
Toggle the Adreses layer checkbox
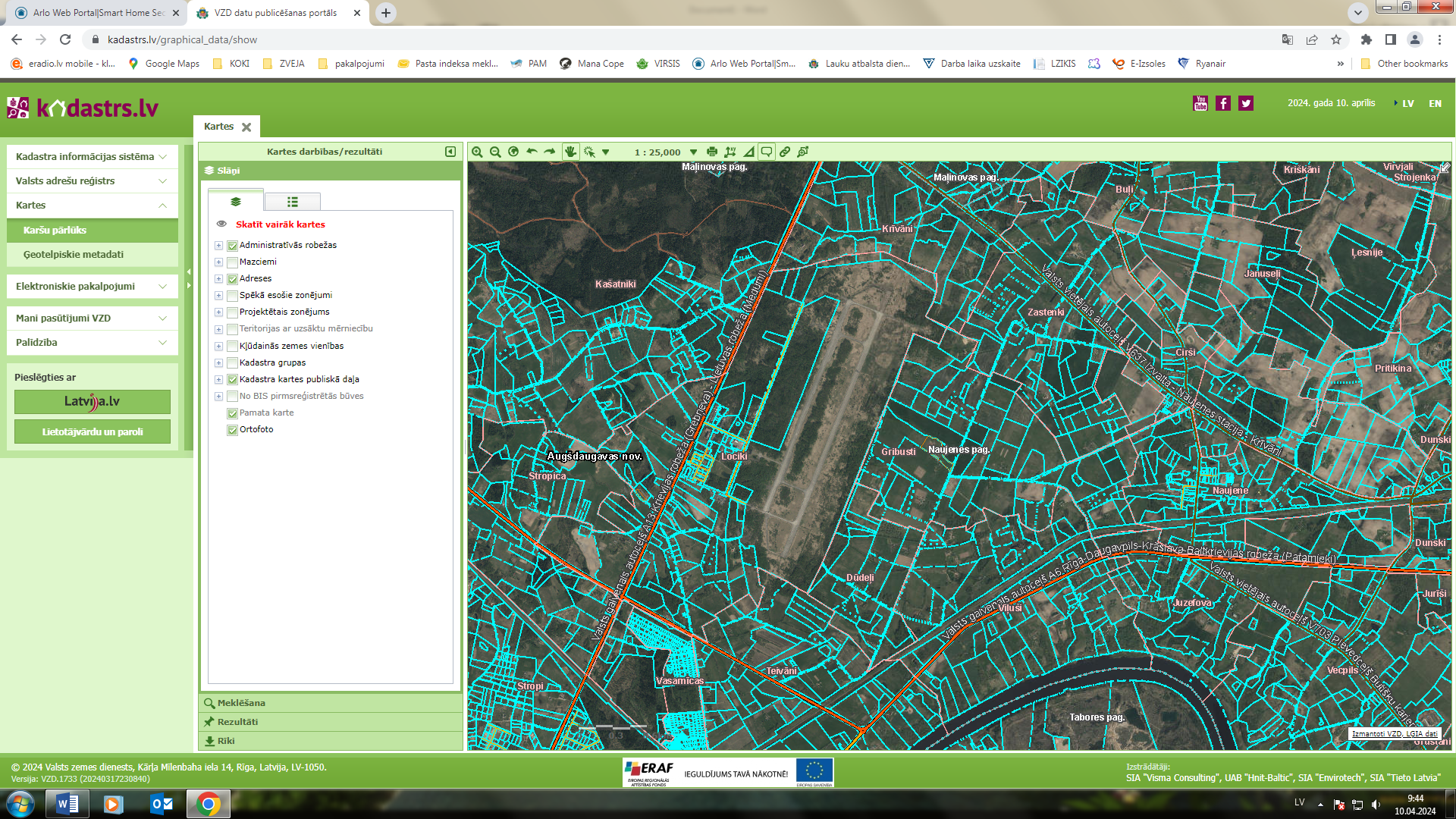tap(233, 279)
